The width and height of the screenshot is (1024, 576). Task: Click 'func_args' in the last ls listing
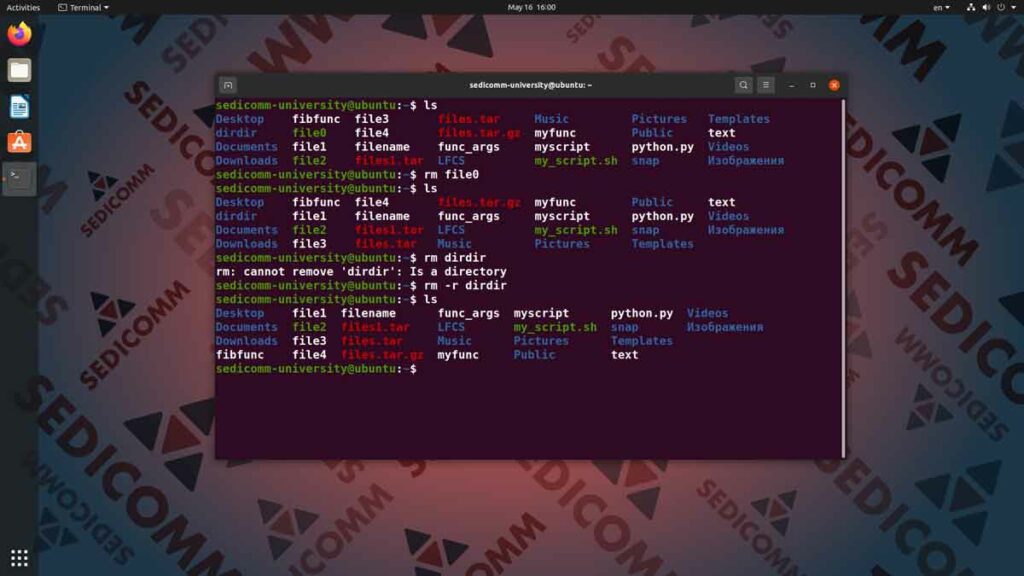(468, 313)
